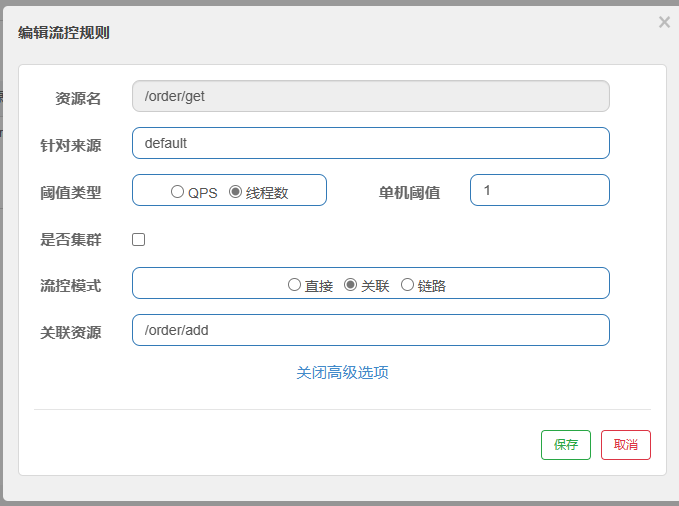This screenshot has width=679, height=506.
Task: Enable the 是否集群 checkbox
Action: (139, 240)
